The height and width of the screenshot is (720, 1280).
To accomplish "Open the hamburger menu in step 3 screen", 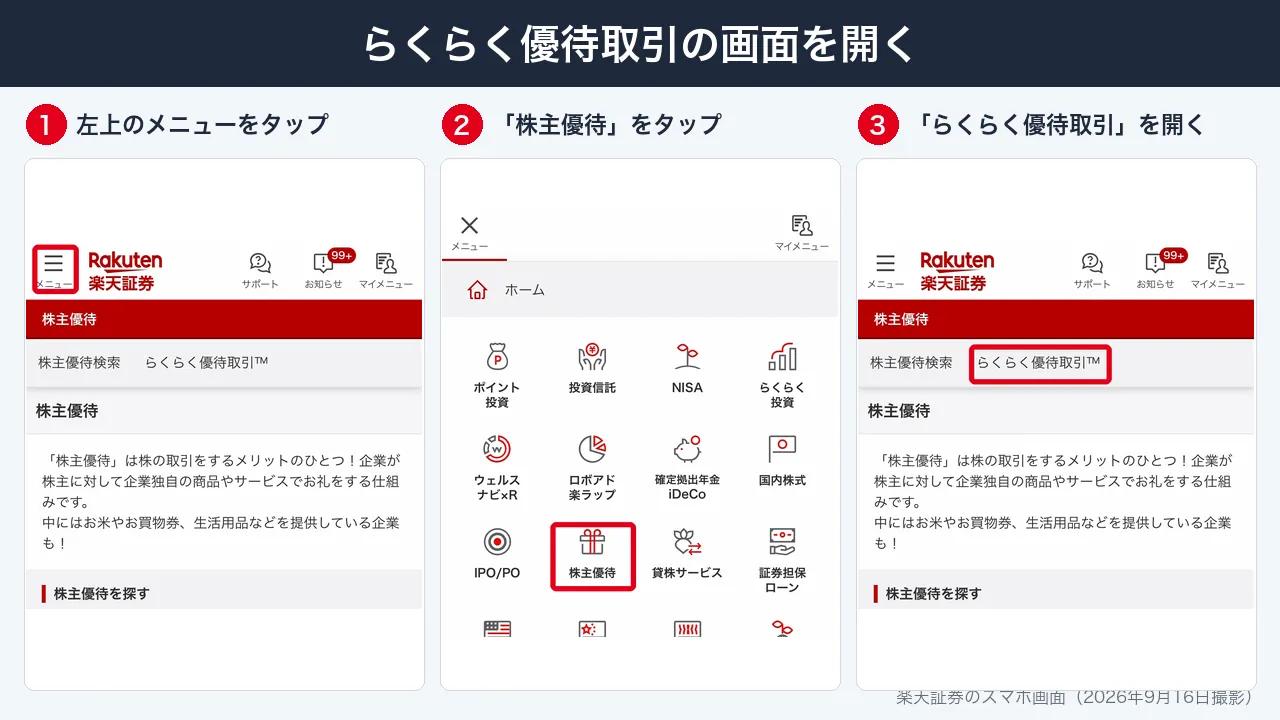I will 886,270.
